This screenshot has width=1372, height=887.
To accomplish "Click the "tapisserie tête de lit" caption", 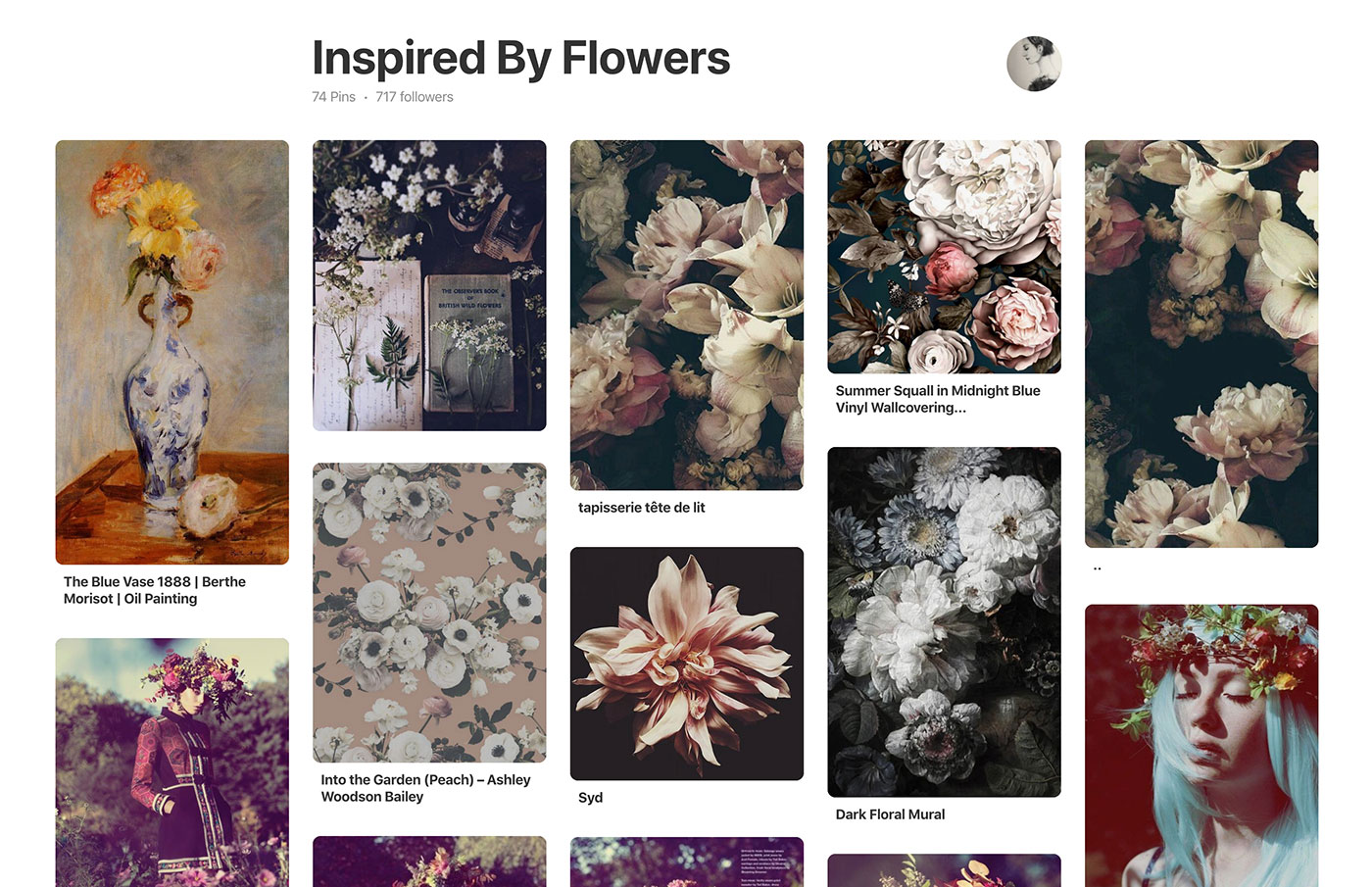I will click(642, 508).
